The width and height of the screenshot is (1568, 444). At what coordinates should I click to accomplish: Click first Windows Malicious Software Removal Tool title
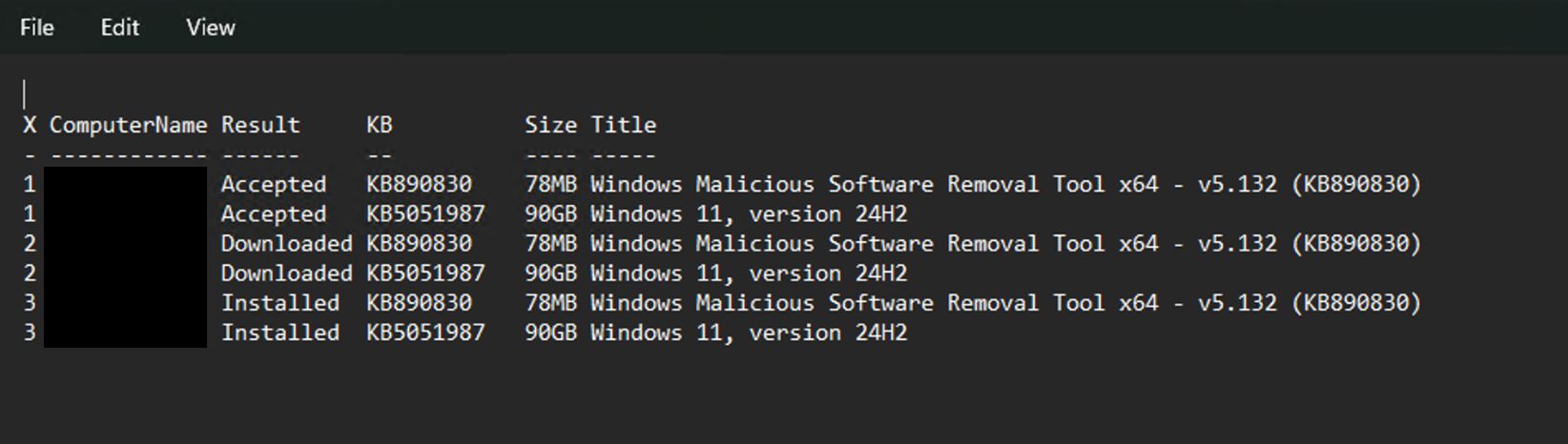[x=1005, y=184]
